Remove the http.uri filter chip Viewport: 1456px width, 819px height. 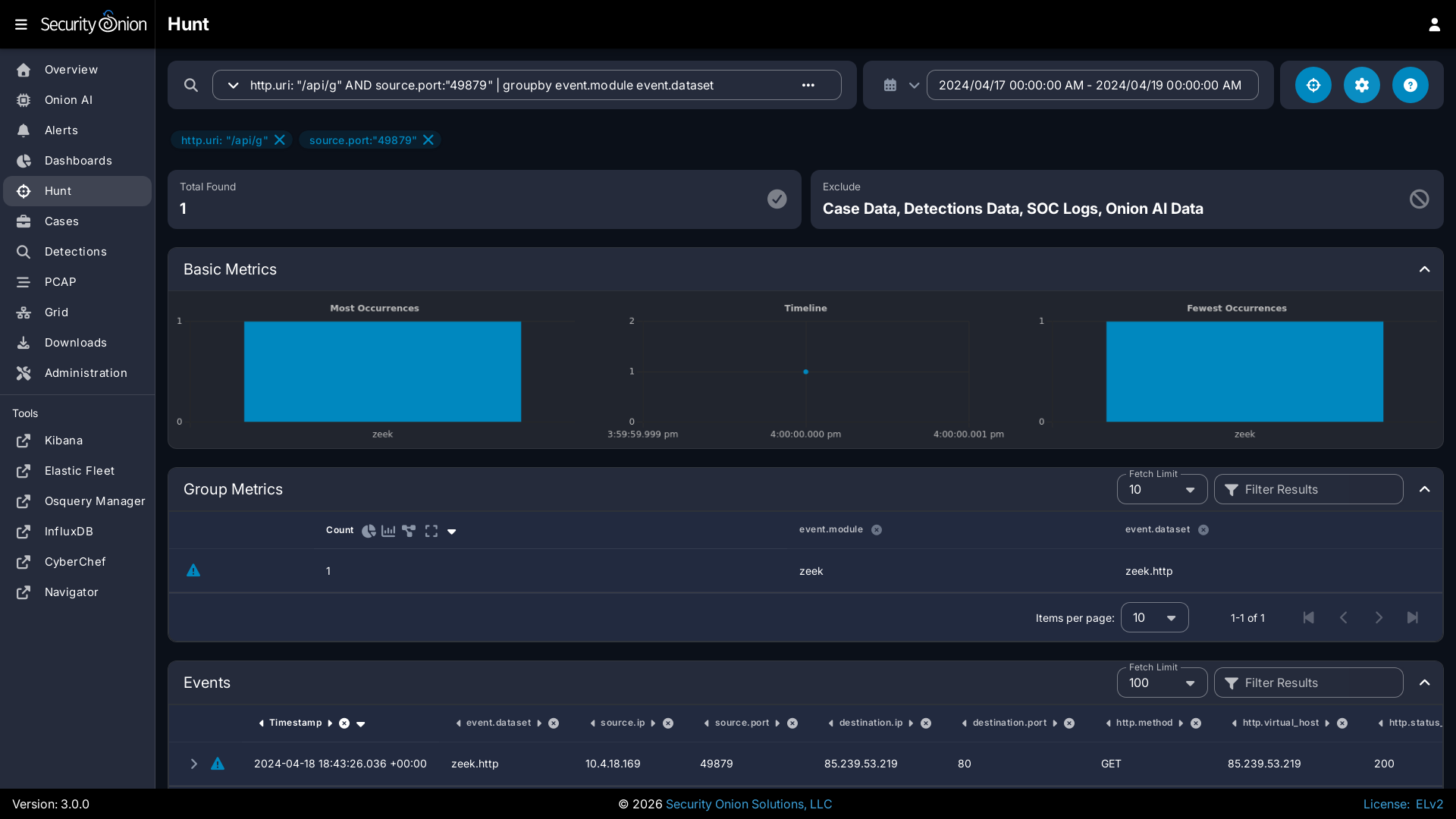coord(280,140)
